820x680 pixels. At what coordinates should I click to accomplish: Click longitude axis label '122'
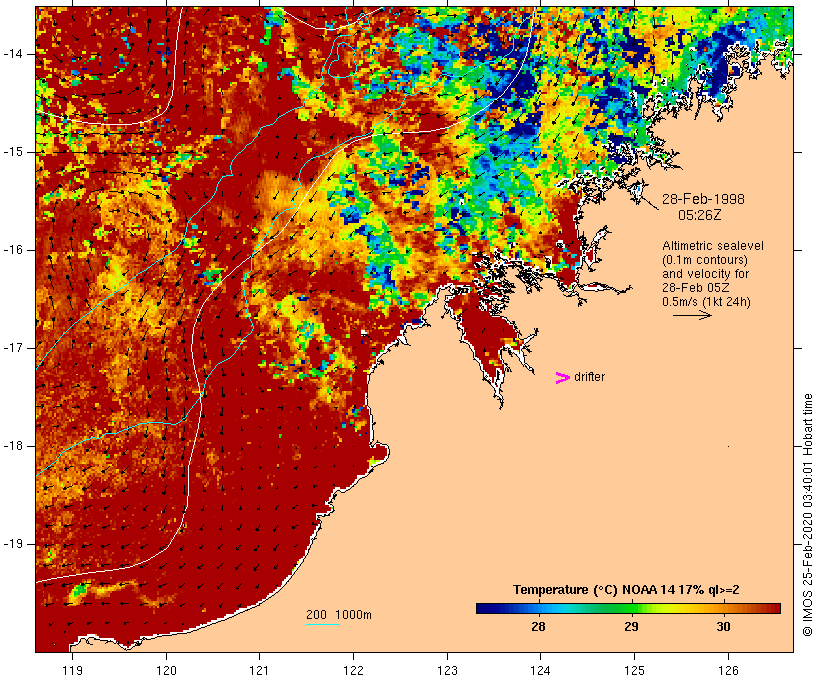click(354, 671)
